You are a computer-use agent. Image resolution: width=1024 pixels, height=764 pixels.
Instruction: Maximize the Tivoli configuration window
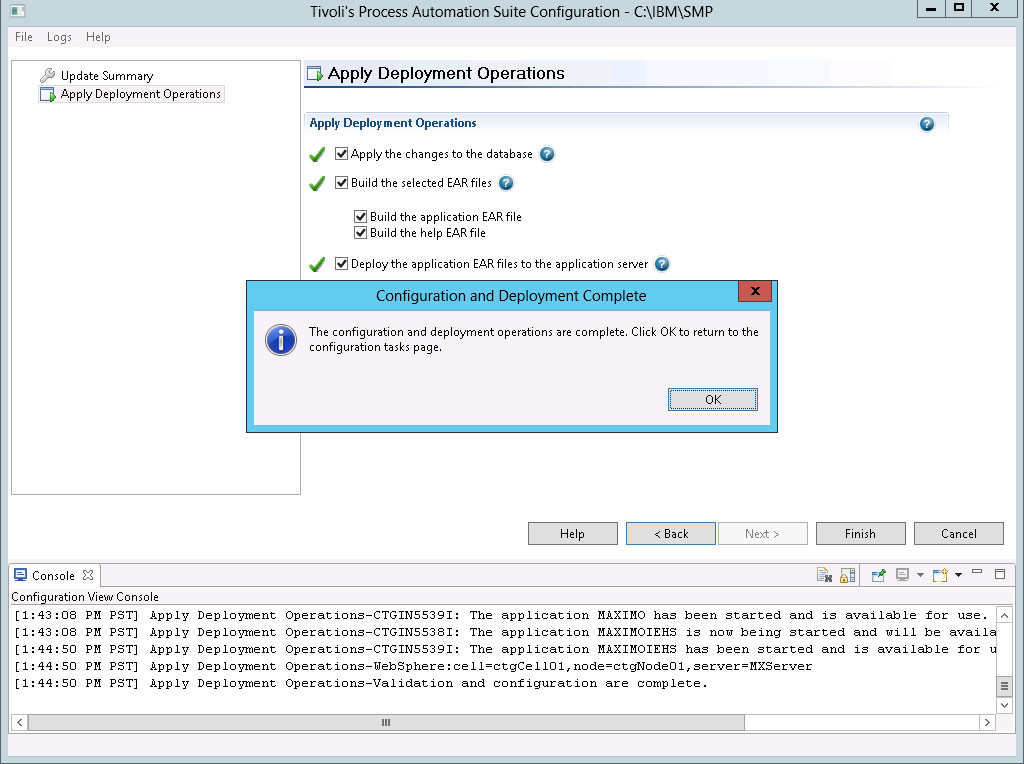point(959,9)
